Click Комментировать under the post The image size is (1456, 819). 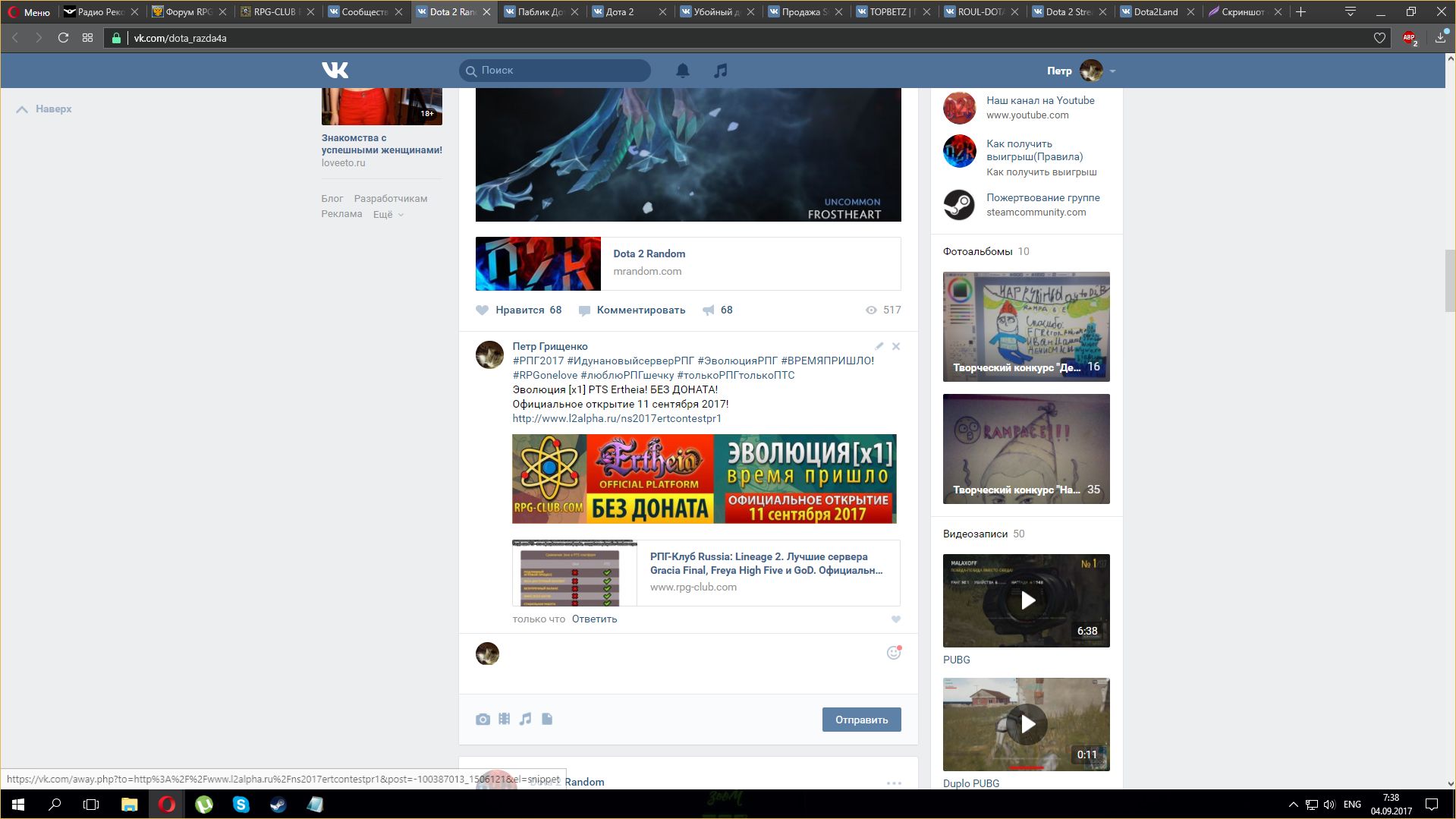[632, 310]
